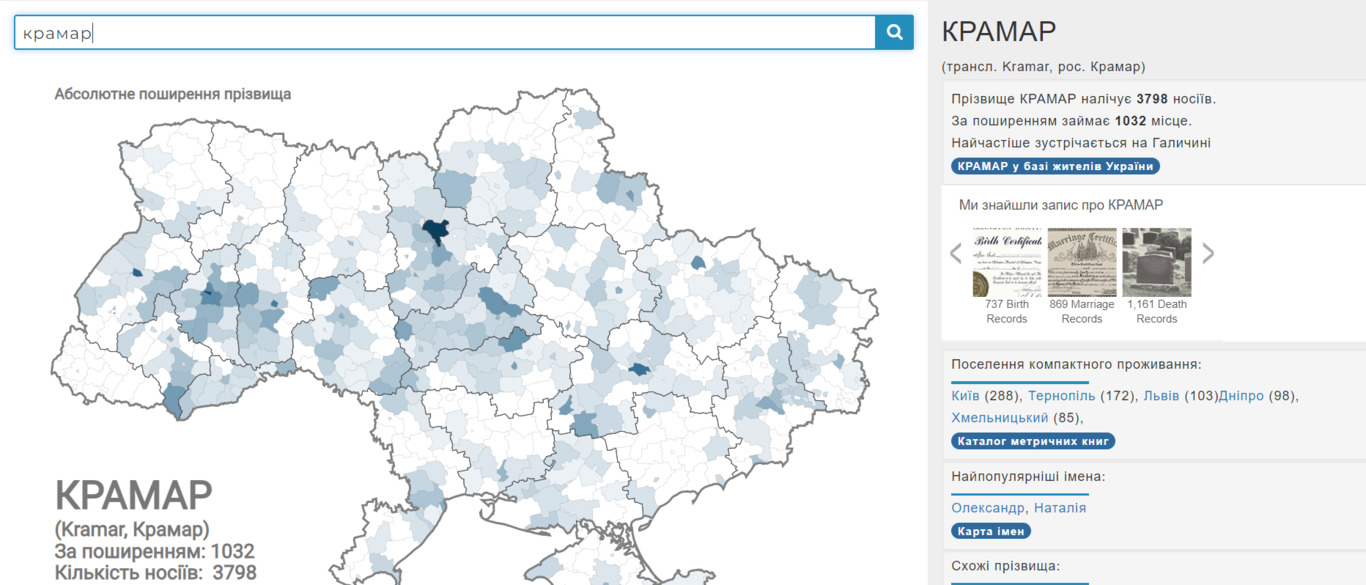Open the Death Records gravestone thumbnail

pyautogui.click(x=1156, y=262)
